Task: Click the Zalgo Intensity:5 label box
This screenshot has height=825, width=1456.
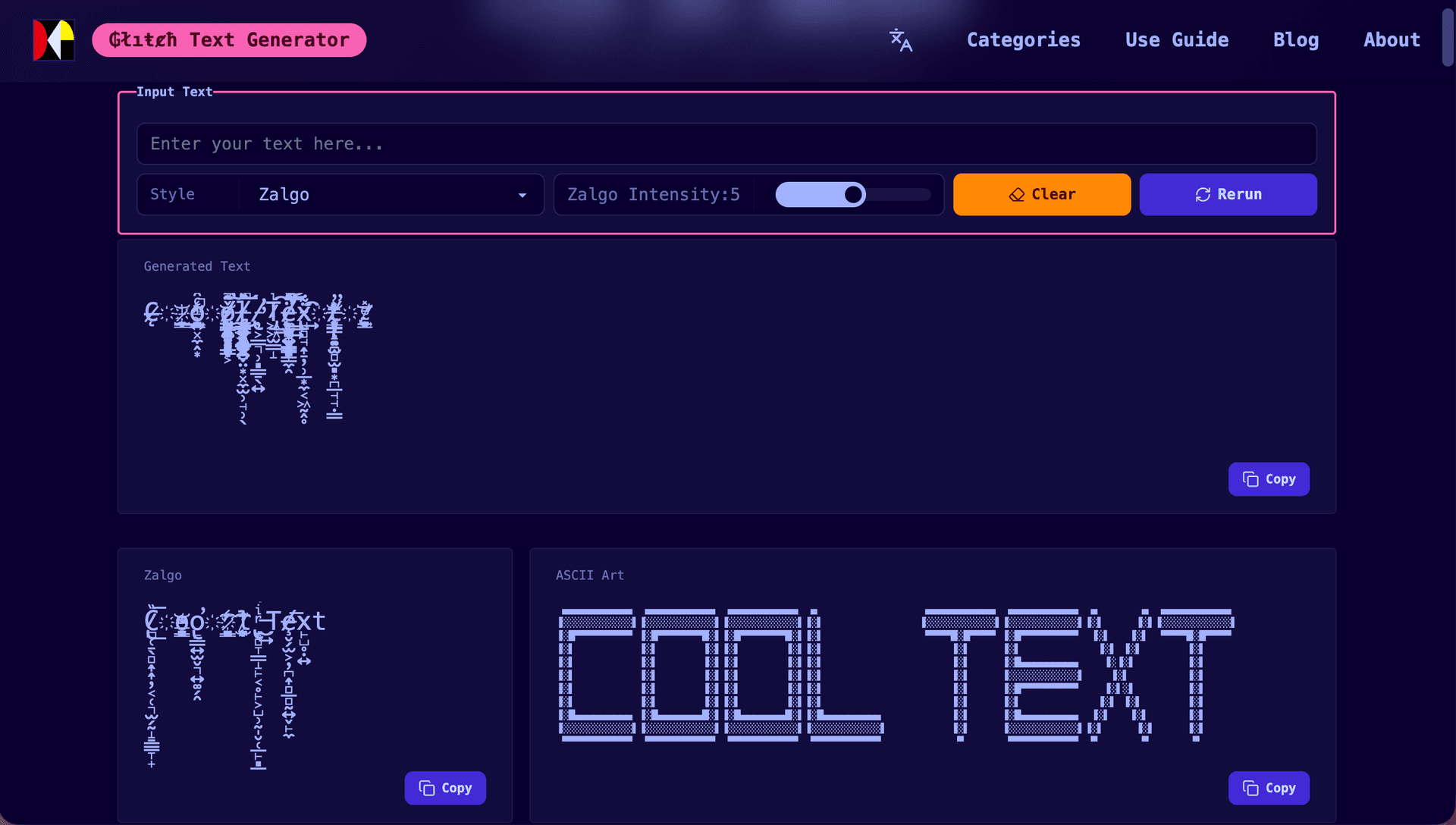Action: tap(653, 194)
